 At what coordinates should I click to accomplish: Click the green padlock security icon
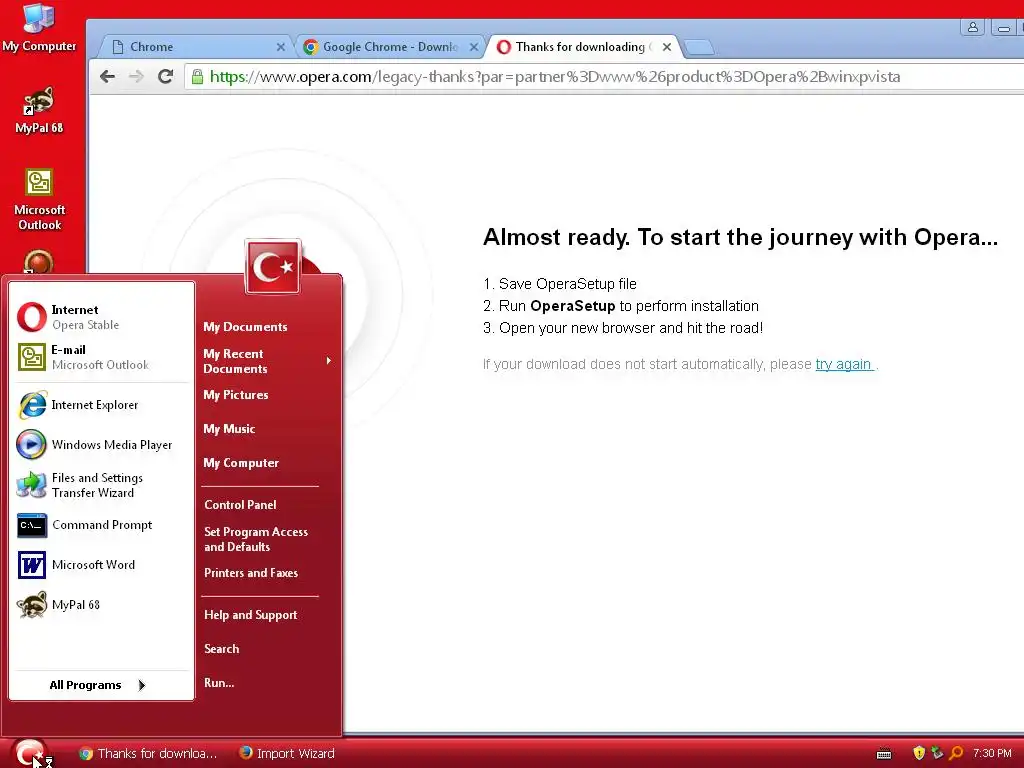click(x=197, y=76)
